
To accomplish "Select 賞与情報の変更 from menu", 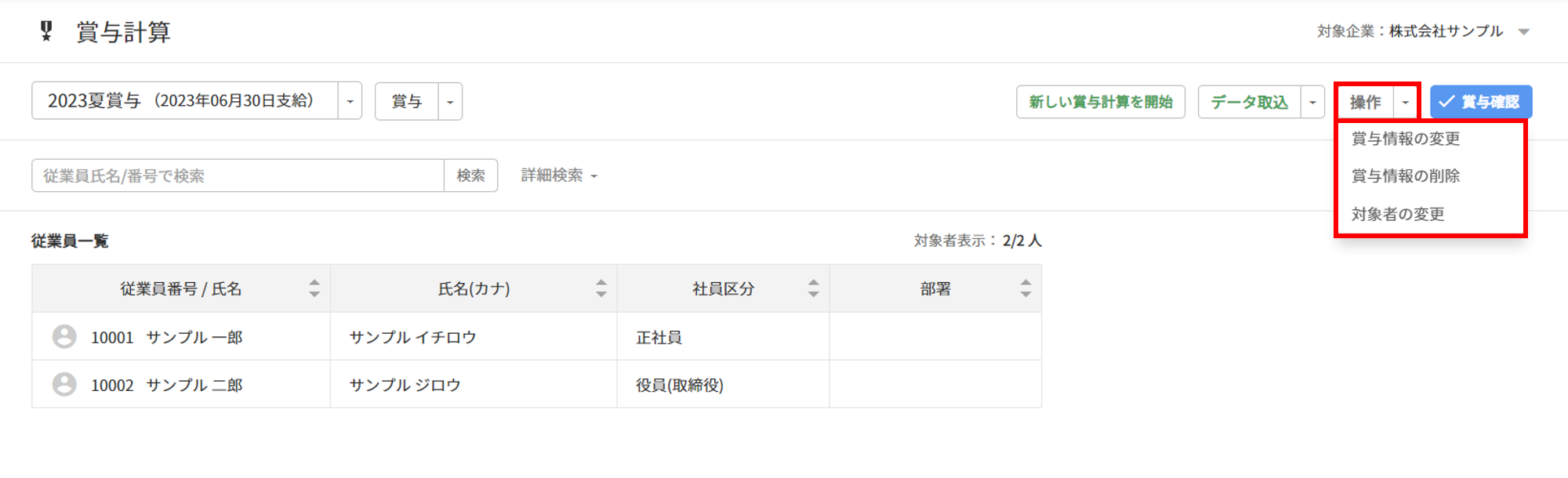I will pyautogui.click(x=1406, y=139).
